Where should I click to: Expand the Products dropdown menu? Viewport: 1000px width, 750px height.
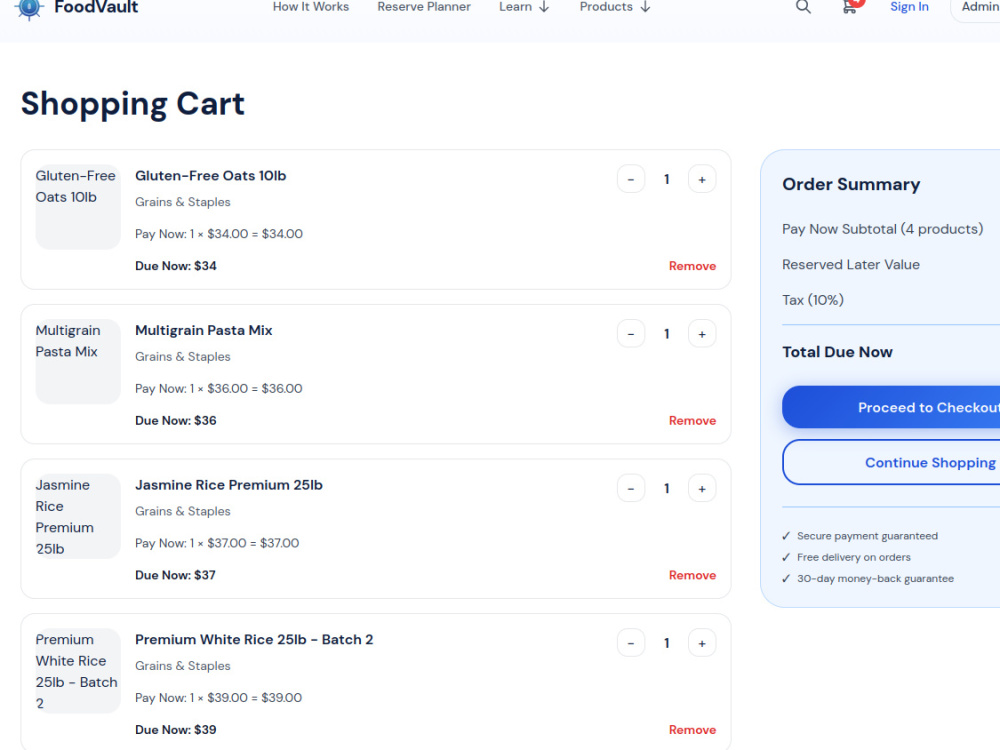(615, 7)
